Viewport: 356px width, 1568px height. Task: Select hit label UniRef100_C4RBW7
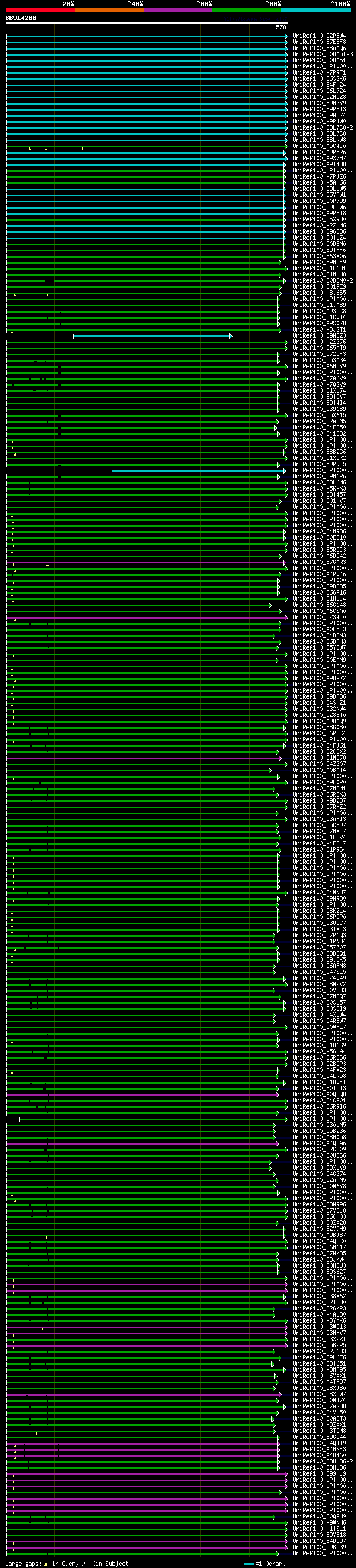coord(319,1021)
